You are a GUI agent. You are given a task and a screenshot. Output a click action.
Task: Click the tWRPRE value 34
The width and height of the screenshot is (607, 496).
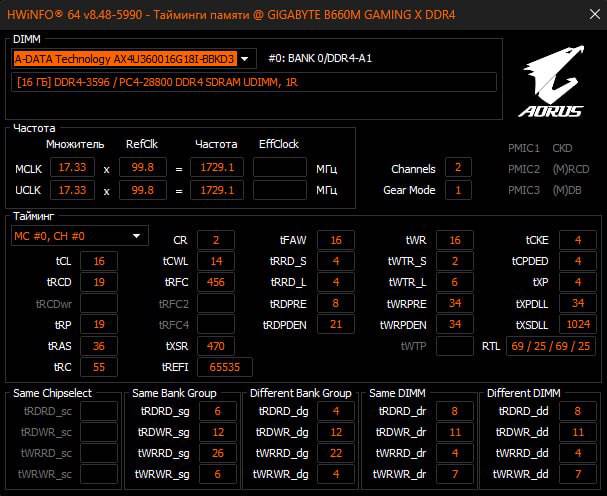pyautogui.click(x=455, y=303)
